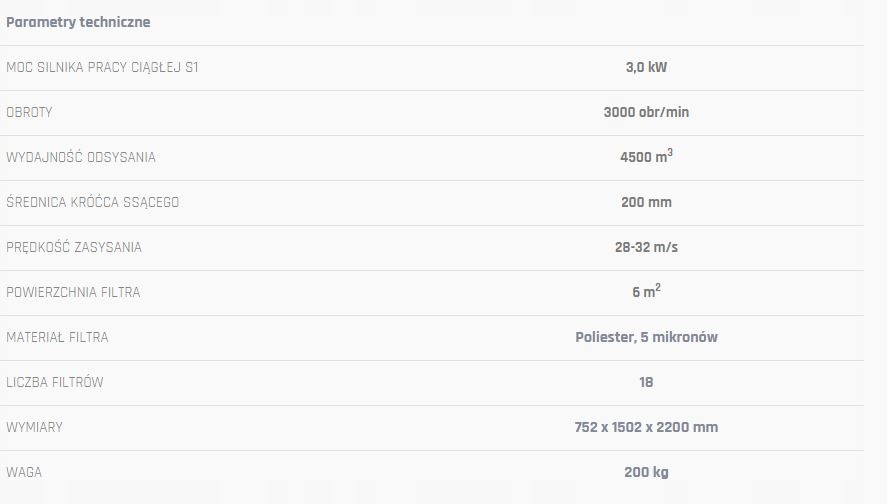Select the '3,0 kW' motor power value
The height and width of the screenshot is (504, 887).
pos(646,68)
